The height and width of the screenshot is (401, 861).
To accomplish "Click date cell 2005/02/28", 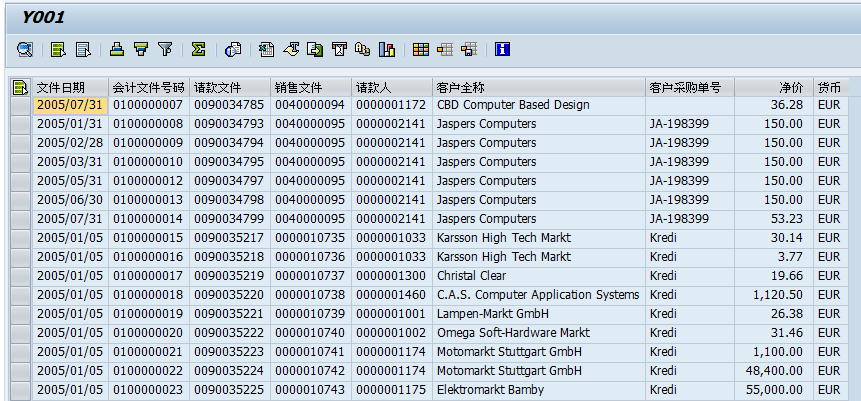I will pos(70,143).
